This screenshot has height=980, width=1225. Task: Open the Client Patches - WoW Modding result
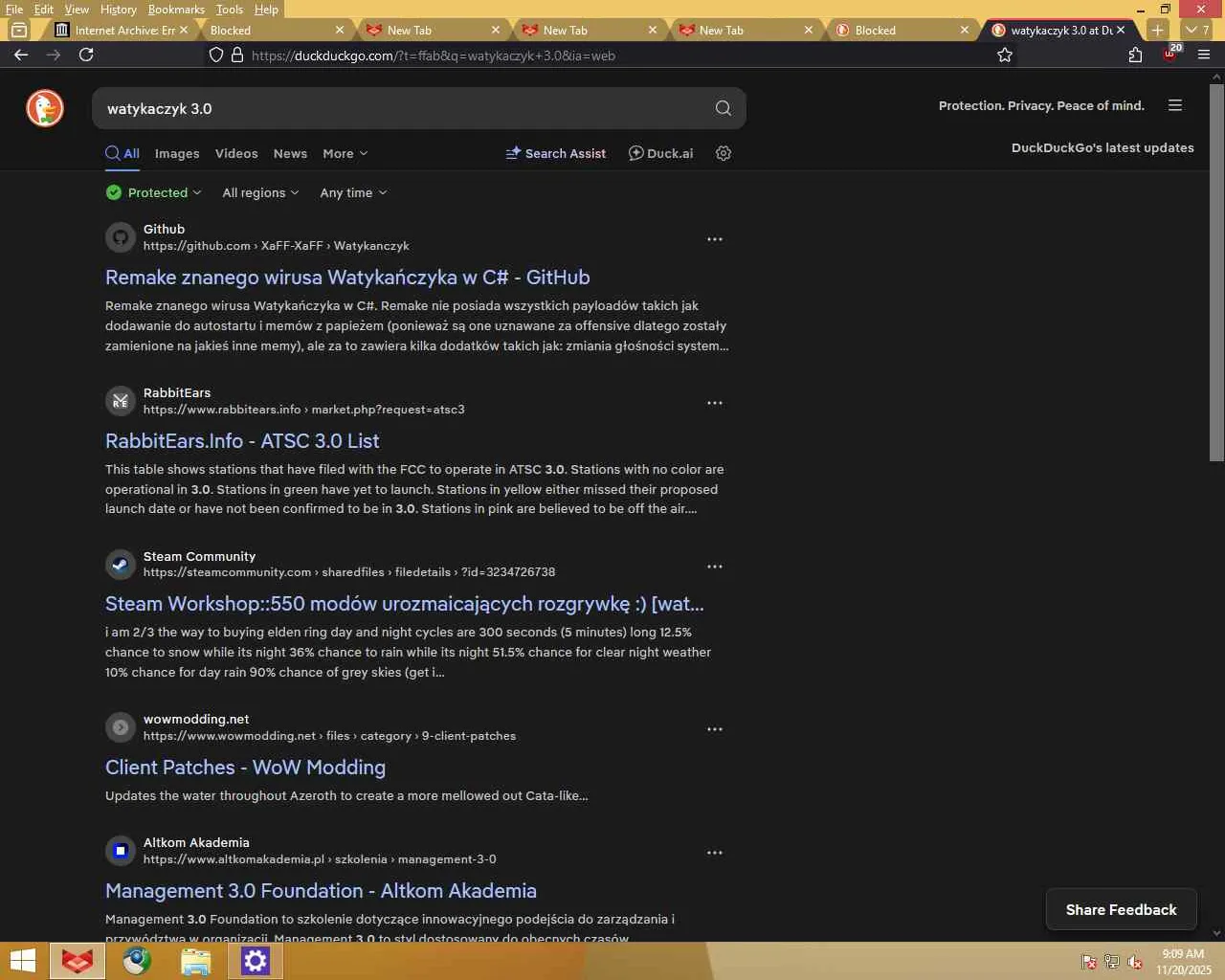[x=245, y=768]
